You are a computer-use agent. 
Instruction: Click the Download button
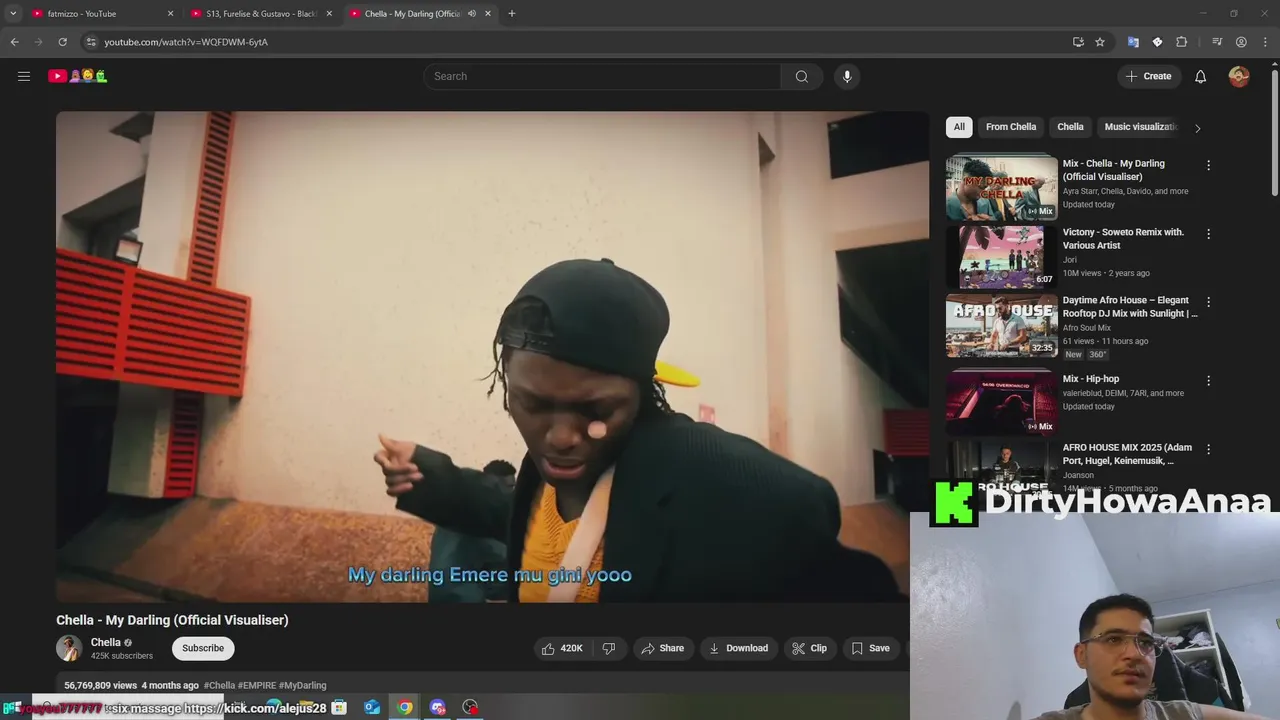738,648
